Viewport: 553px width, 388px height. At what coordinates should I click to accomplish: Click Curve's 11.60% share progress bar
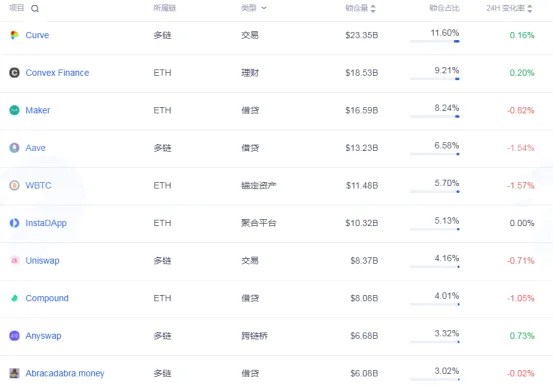[x=434, y=42]
